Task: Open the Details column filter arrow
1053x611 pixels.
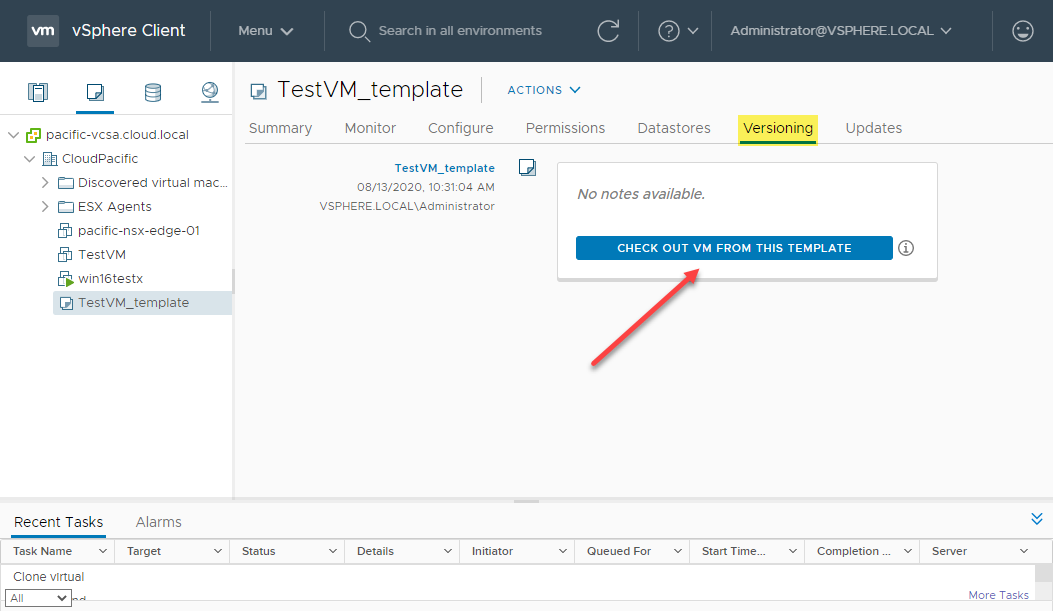Action: [x=447, y=551]
